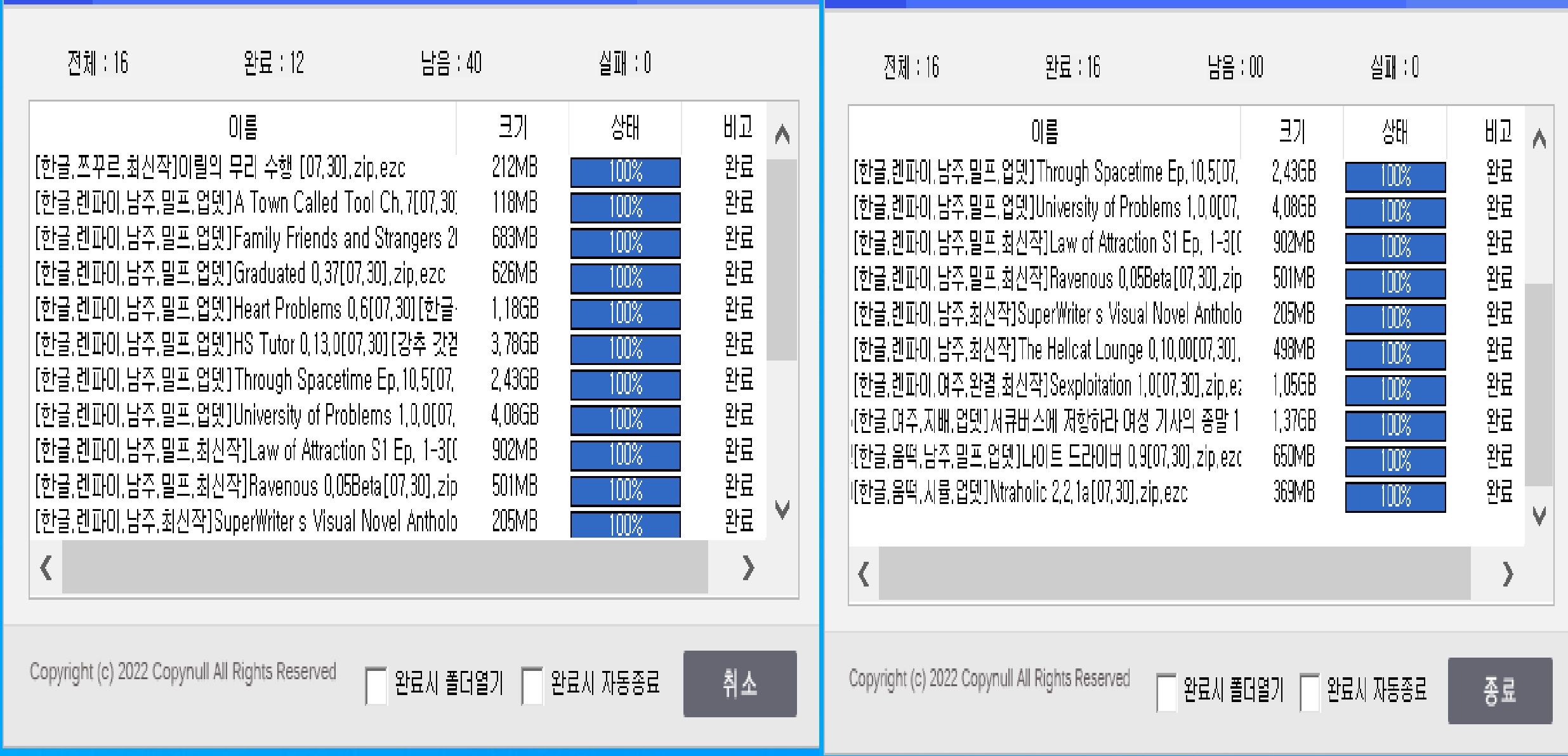Enable 완료시 자동종료 checkbox in left window
Image resolution: width=1568 pixels, height=756 pixels.
pos(532,686)
